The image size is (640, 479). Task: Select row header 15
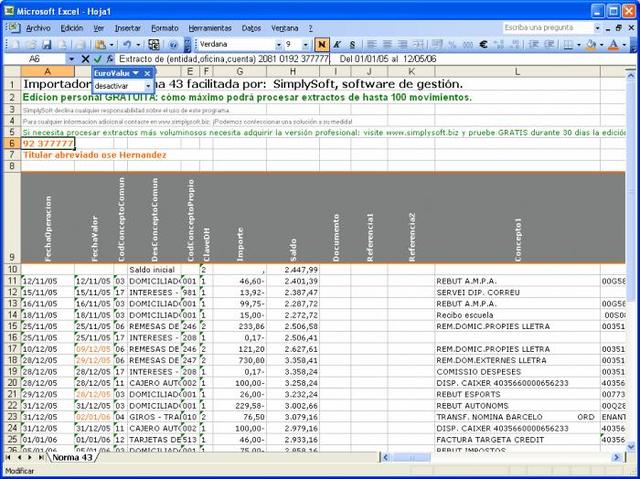coord(12,326)
